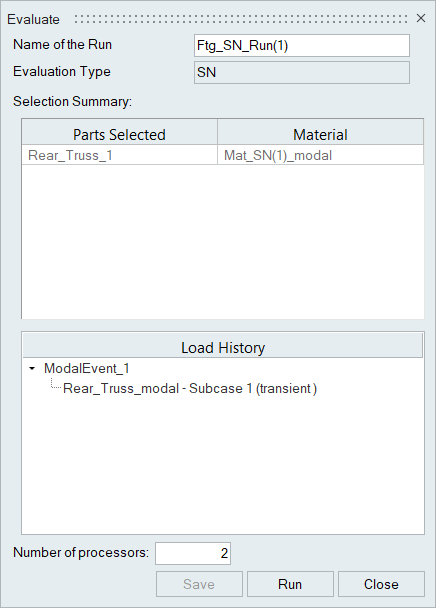436x608 pixels.
Task: Select the Rear_Truss_1 part cell
Action: [119, 155]
